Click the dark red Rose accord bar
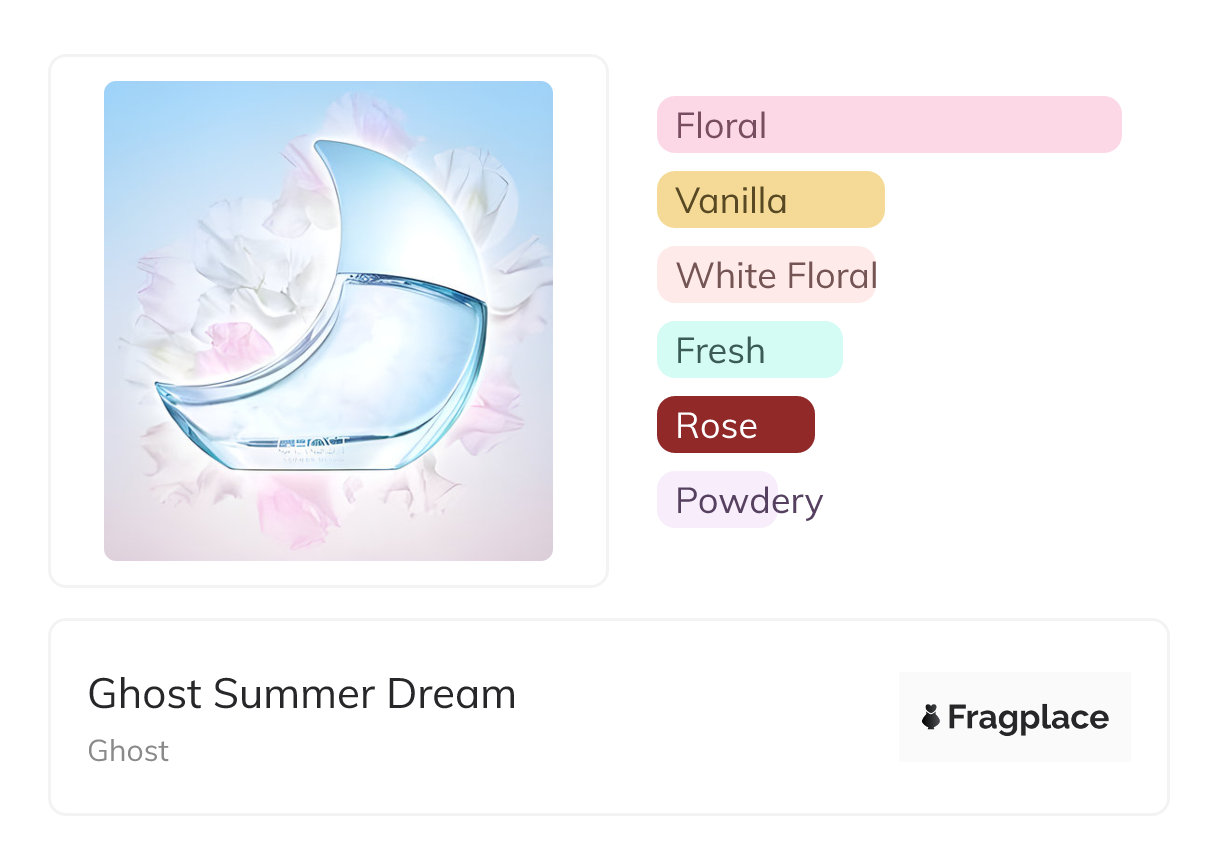 (x=735, y=425)
